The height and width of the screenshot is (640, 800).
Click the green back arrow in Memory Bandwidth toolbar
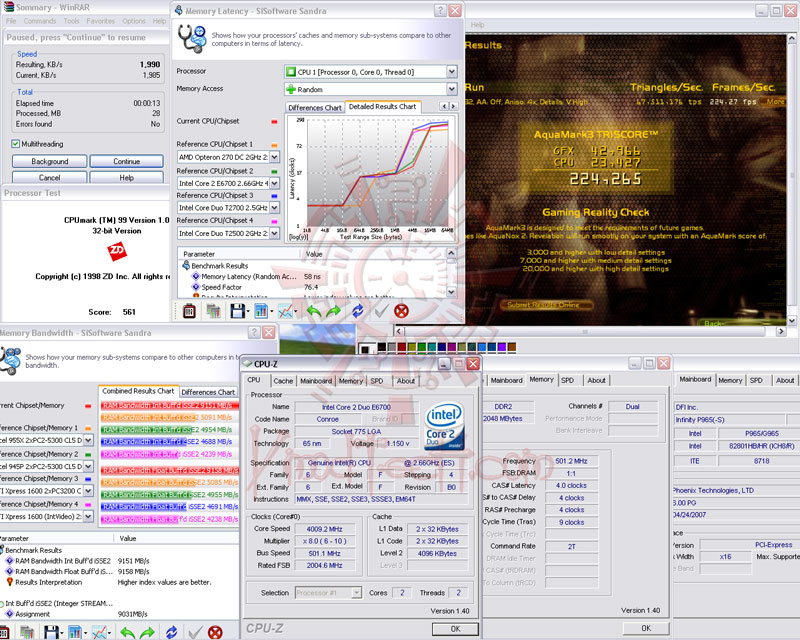[128, 633]
